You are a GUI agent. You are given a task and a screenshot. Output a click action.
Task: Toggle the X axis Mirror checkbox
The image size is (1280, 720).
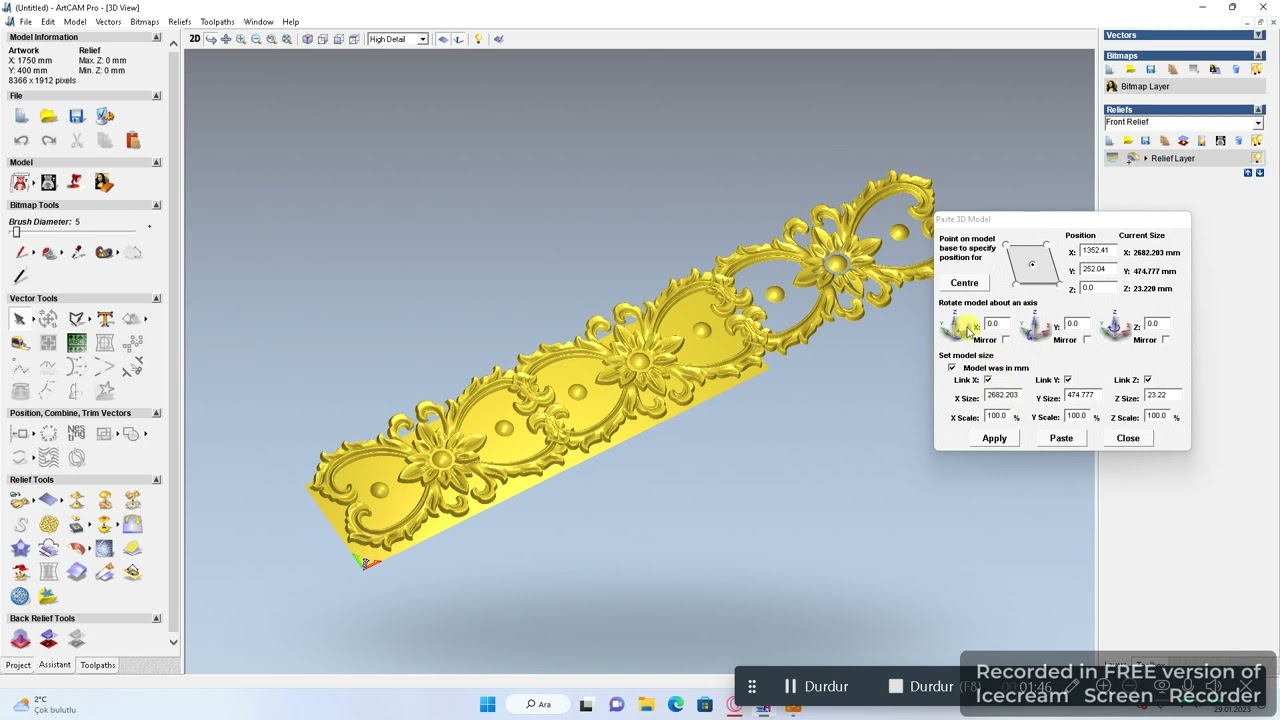(1007, 340)
